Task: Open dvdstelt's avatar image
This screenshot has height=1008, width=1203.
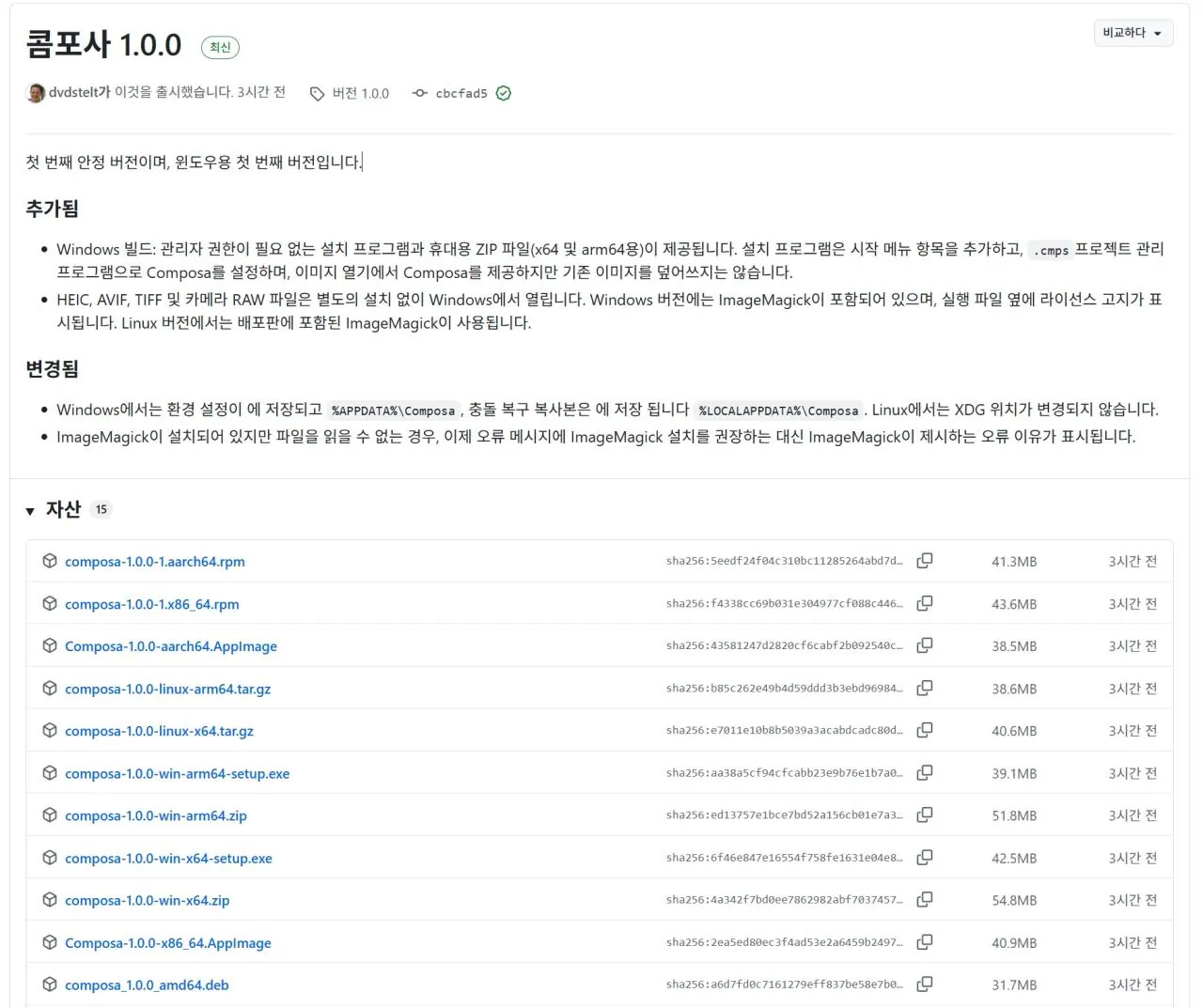Action: click(x=36, y=93)
